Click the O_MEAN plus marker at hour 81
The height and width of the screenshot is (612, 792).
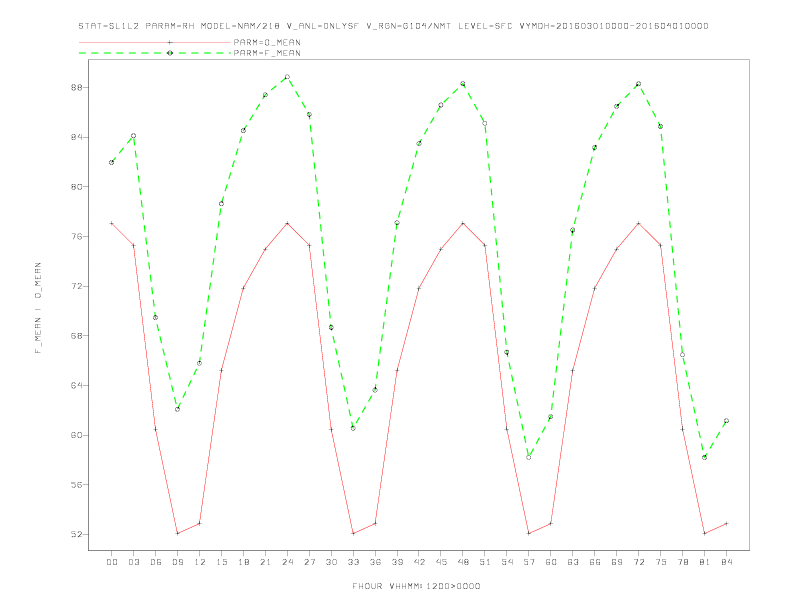(705, 533)
